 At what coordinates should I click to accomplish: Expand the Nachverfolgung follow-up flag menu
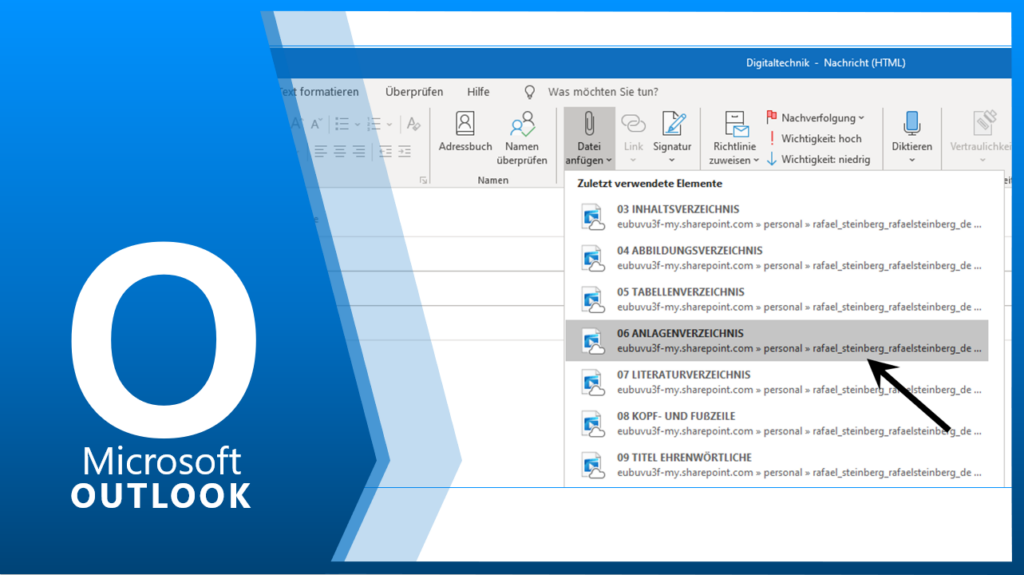[816, 118]
